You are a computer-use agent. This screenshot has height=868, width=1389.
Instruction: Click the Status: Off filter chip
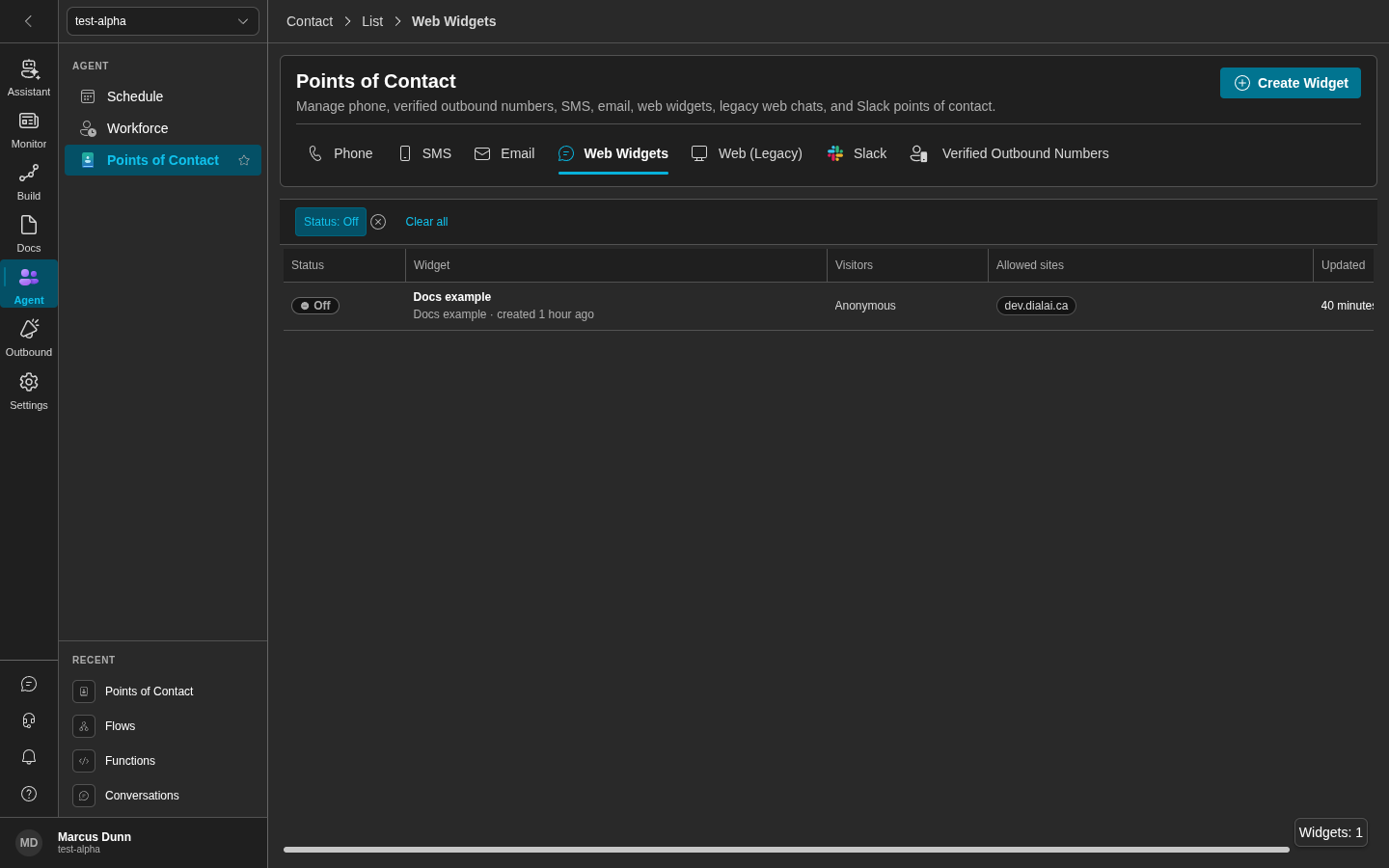pyautogui.click(x=331, y=222)
